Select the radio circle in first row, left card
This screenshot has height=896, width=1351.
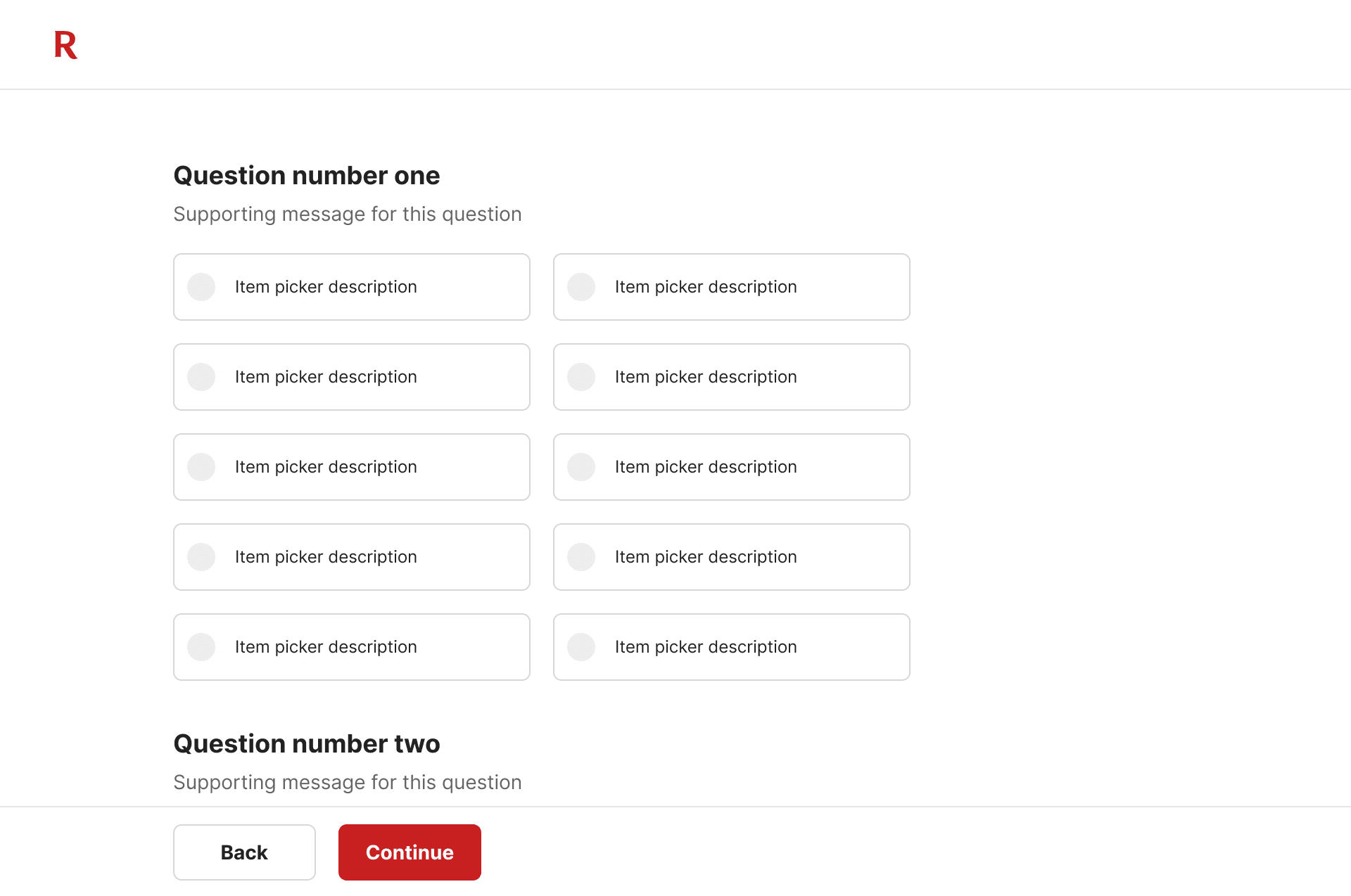201,287
